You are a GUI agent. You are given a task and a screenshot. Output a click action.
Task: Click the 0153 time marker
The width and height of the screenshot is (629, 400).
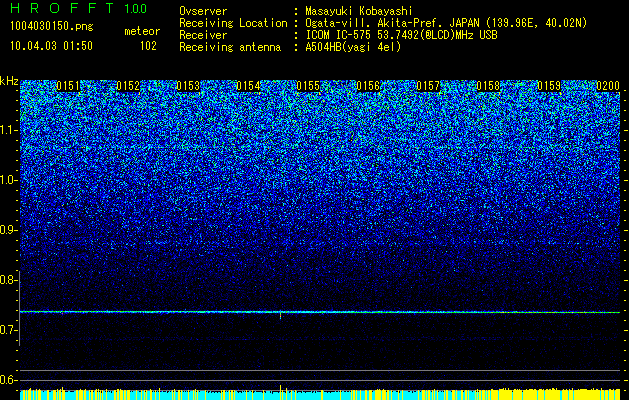[x=188, y=86]
